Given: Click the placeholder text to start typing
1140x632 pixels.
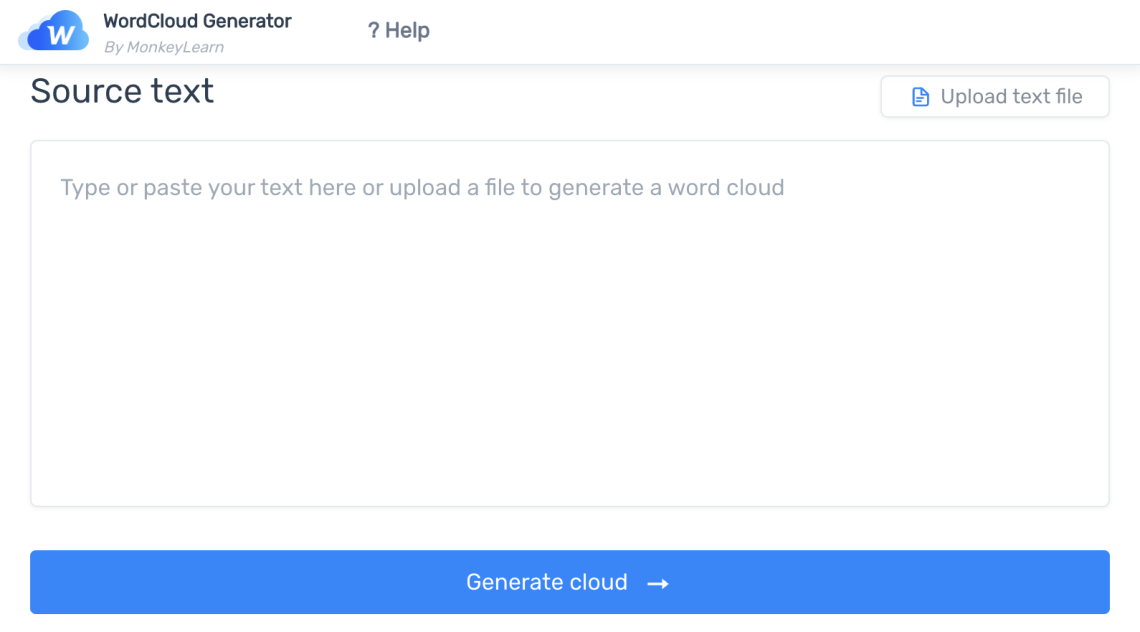Looking at the screenshot, I should point(422,187).
